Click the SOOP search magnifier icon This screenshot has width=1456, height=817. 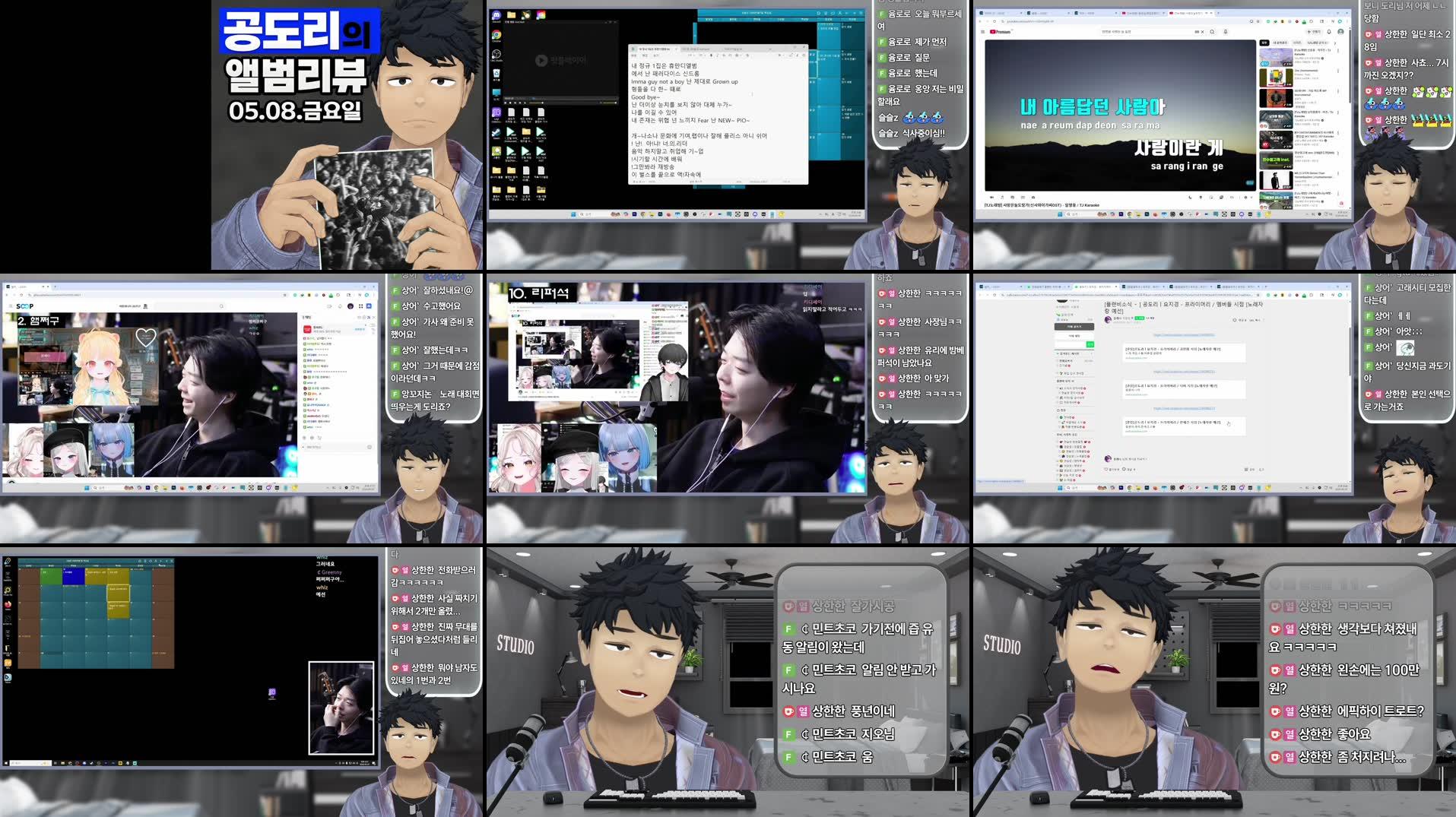[x=222, y=306]
